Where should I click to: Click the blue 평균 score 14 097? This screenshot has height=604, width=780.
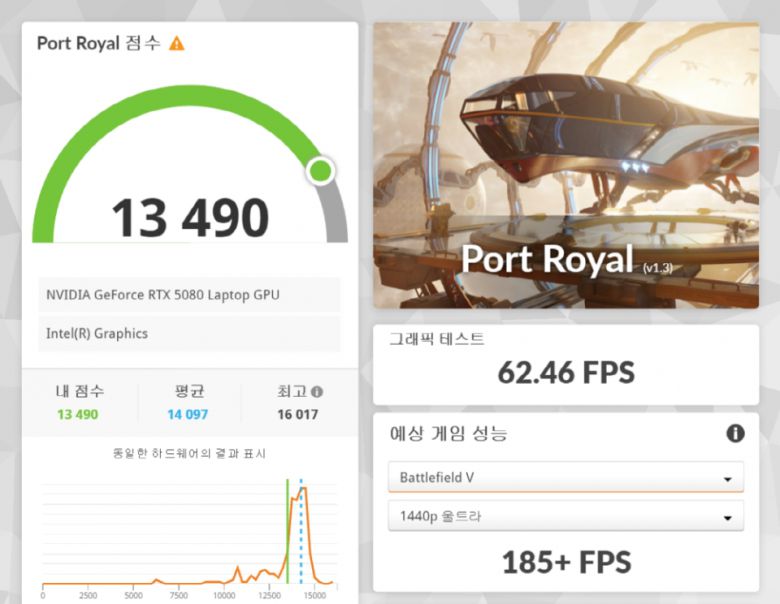point(188,414)
